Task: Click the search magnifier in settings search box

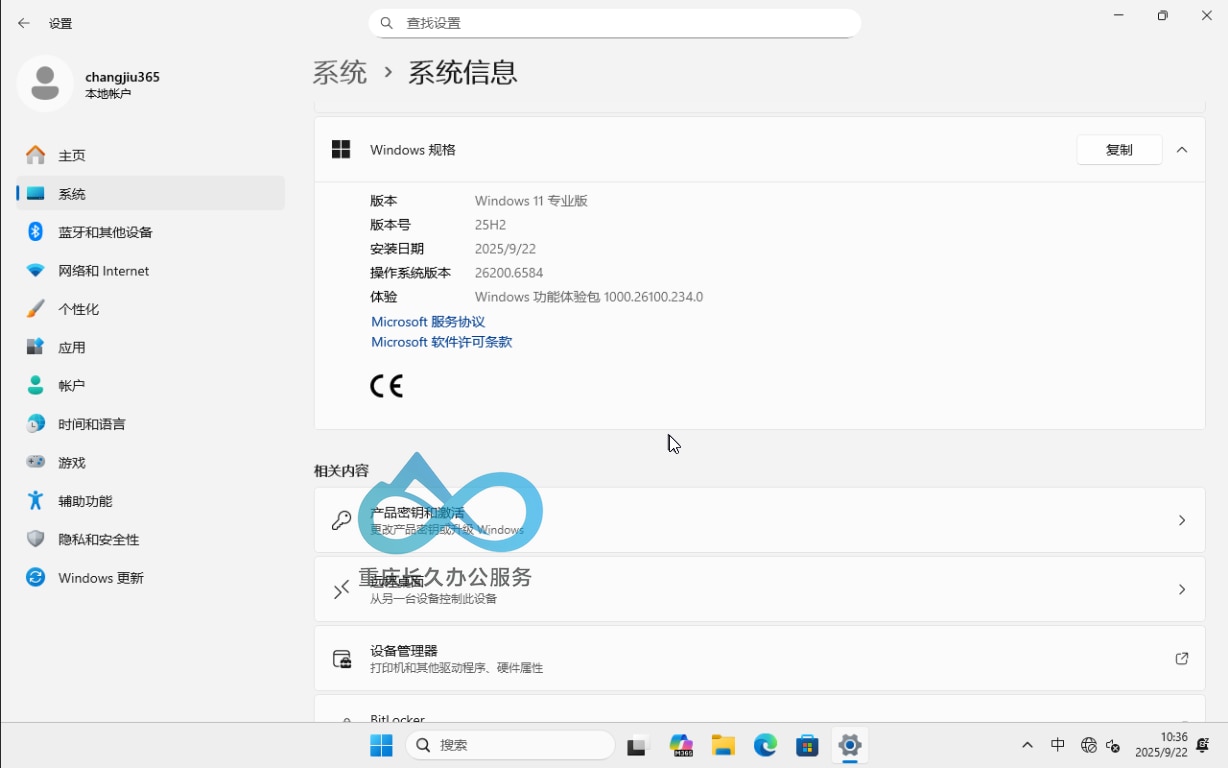Action: click(387, 23)
